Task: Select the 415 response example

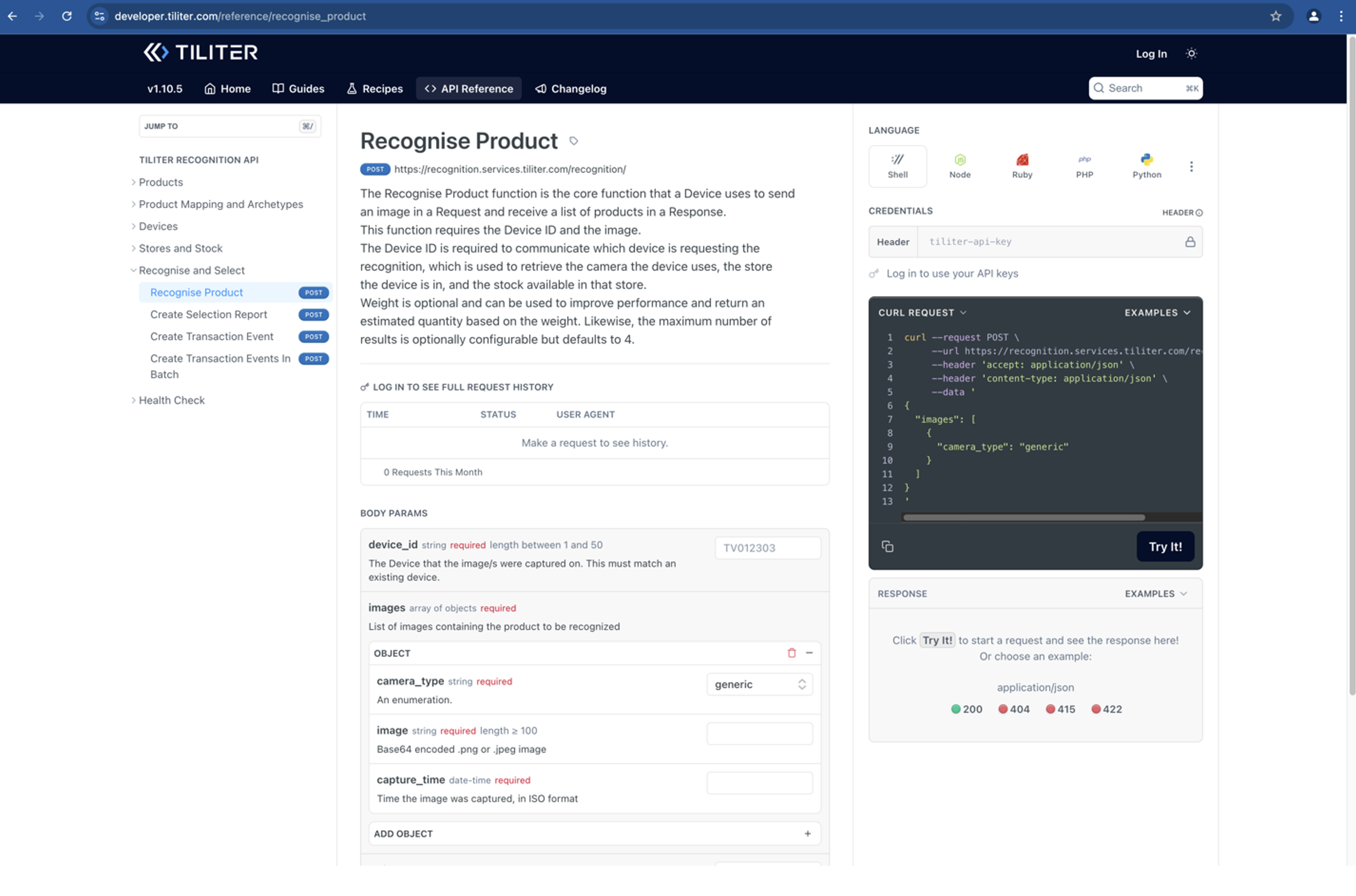Action: (1061, 709)
